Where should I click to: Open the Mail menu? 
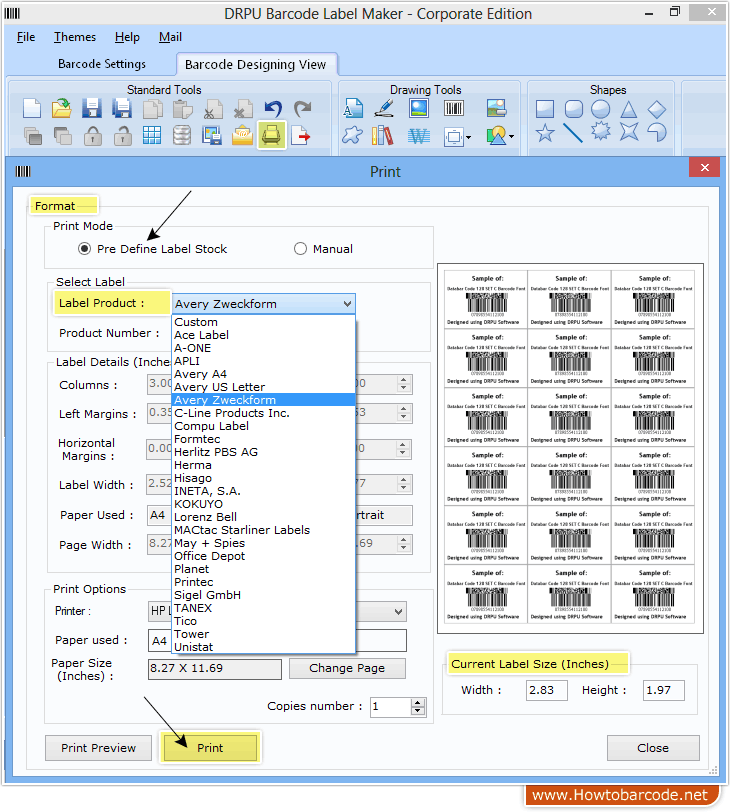(170, 37)
